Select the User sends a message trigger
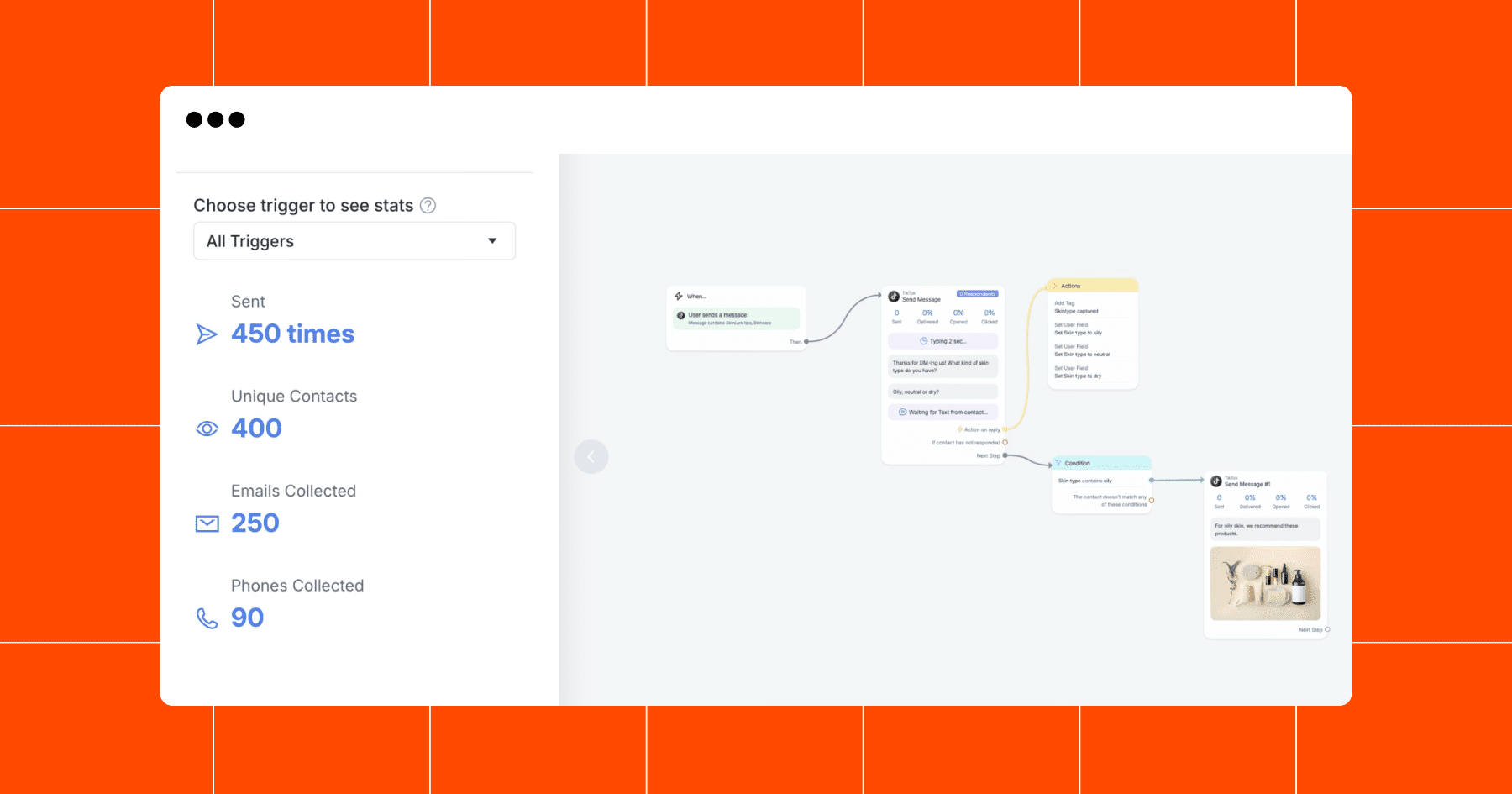Image resolution: width=1512 pixels, height=794 pixels. point(736,318)
